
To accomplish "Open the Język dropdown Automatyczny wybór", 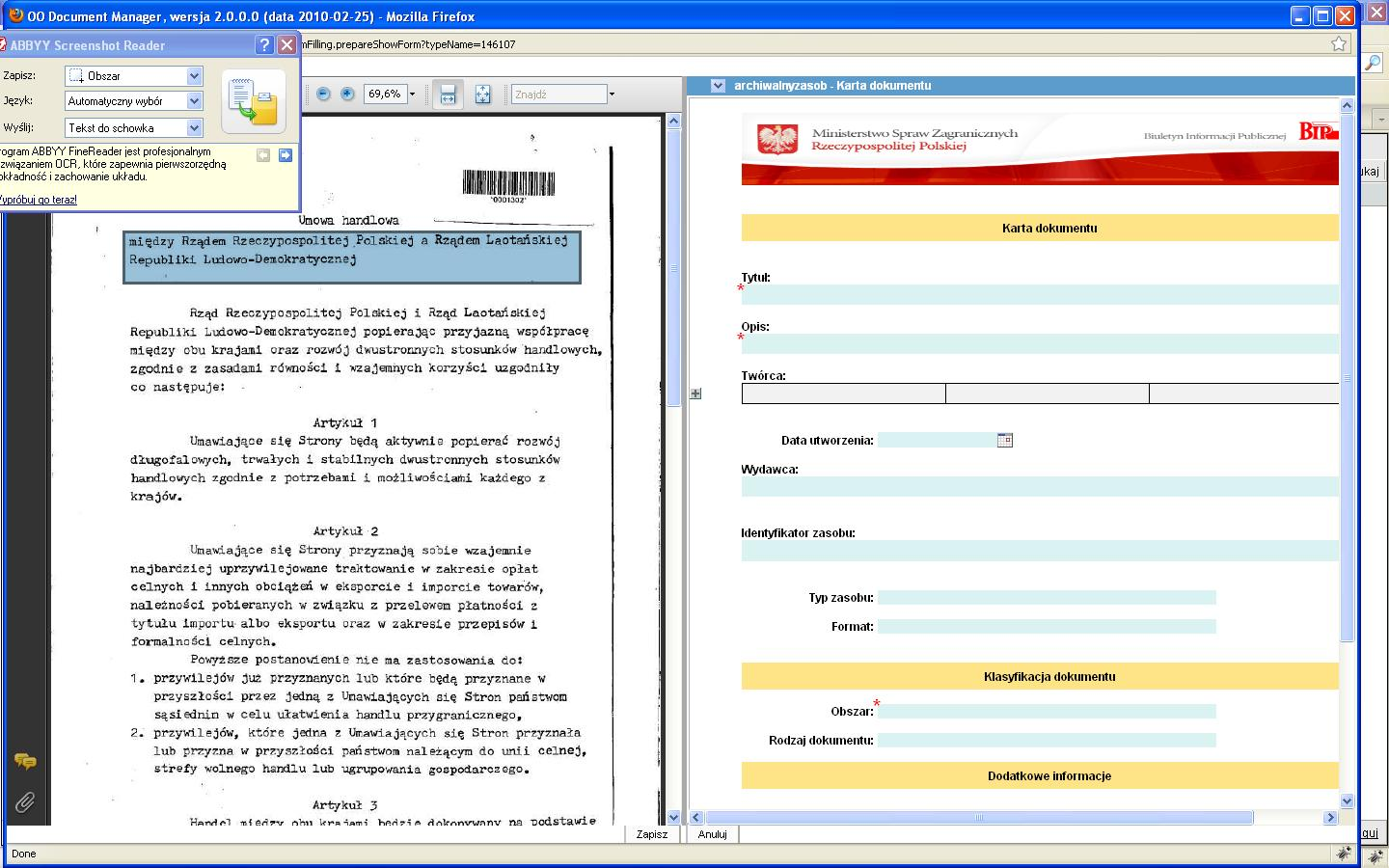I will (194, 100).
